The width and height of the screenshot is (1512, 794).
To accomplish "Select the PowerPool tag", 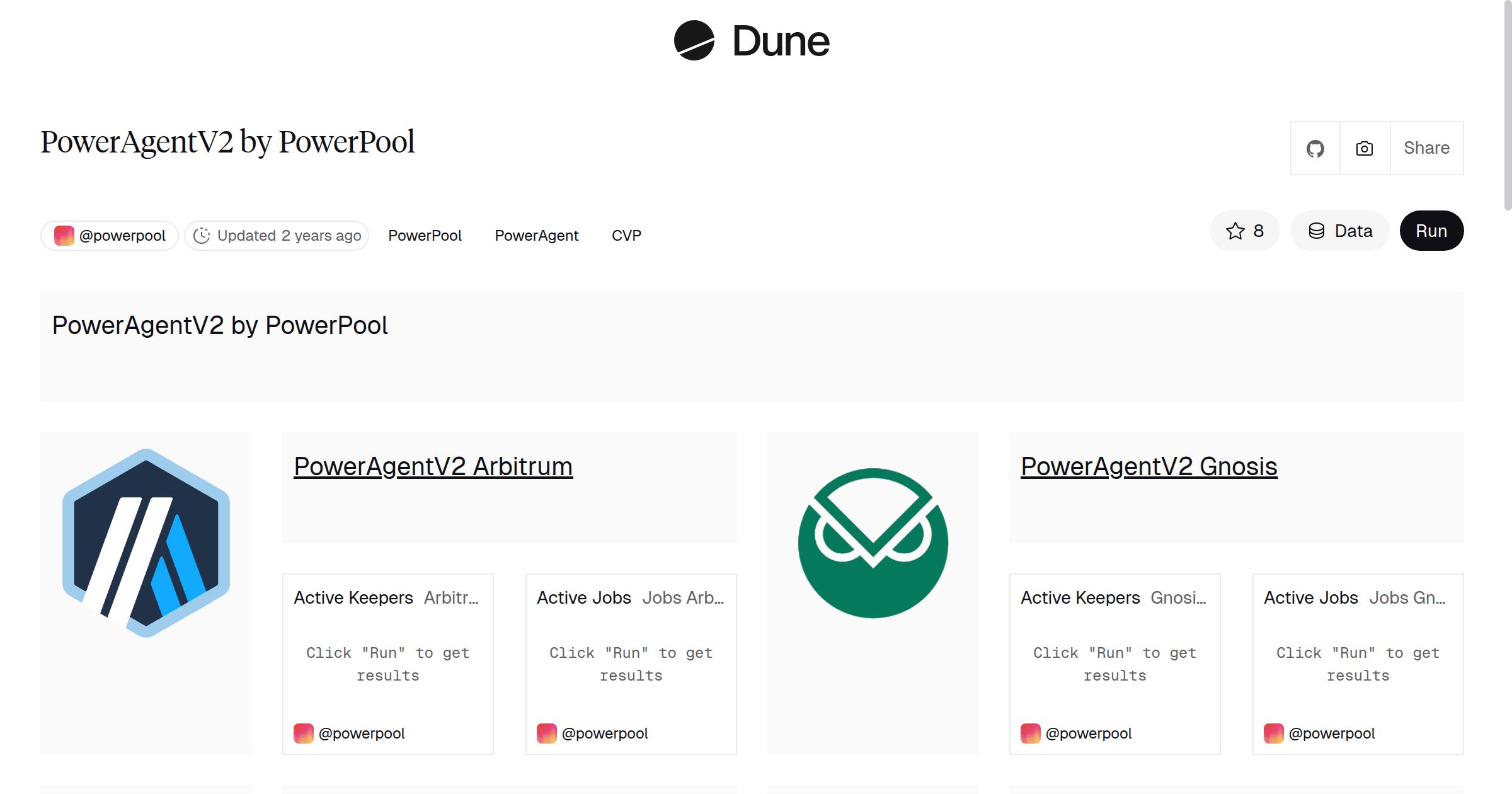I will pyautogui.click(x=425, y=235).
